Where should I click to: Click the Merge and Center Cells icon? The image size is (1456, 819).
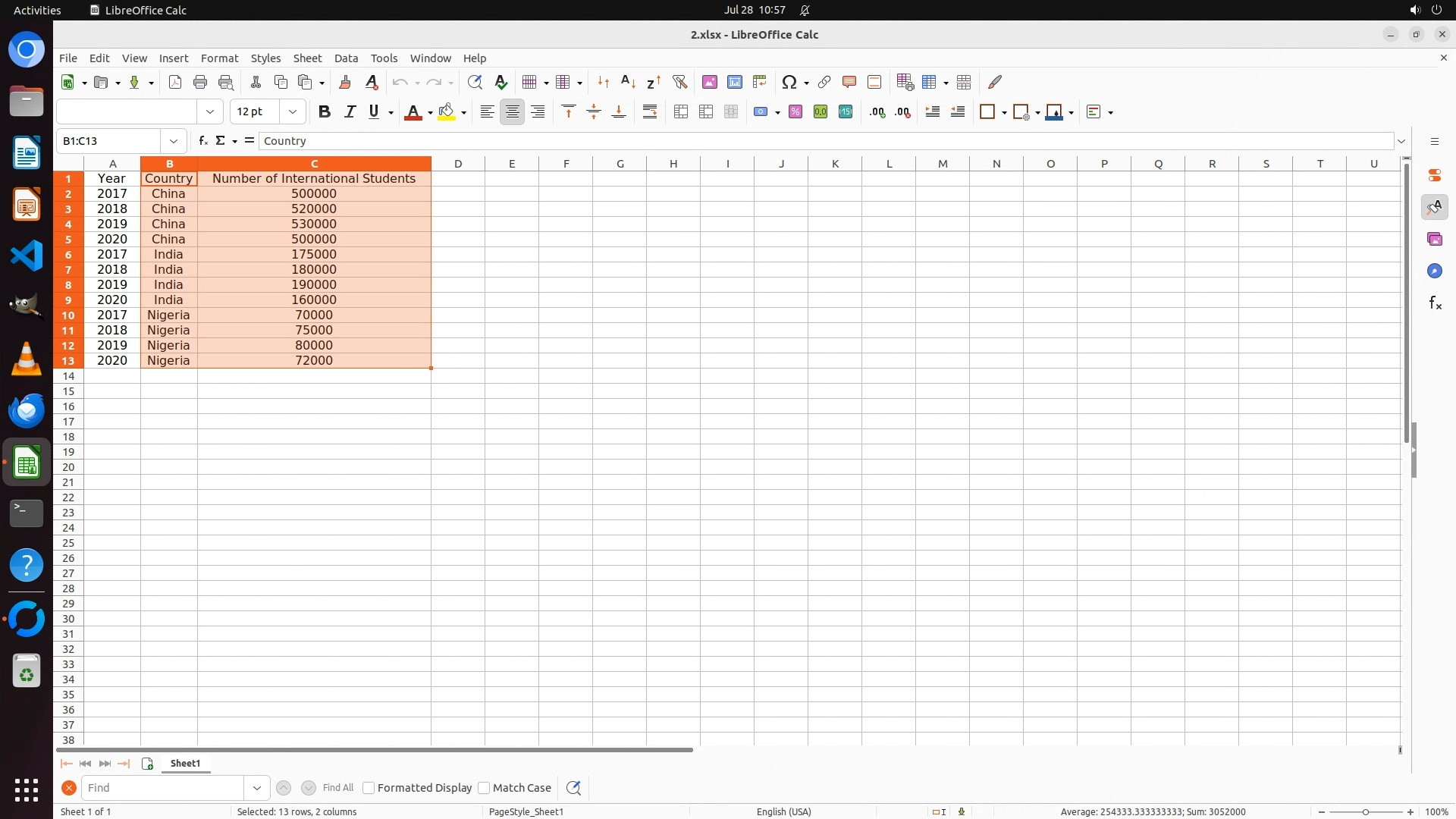(x=681, y=112)
